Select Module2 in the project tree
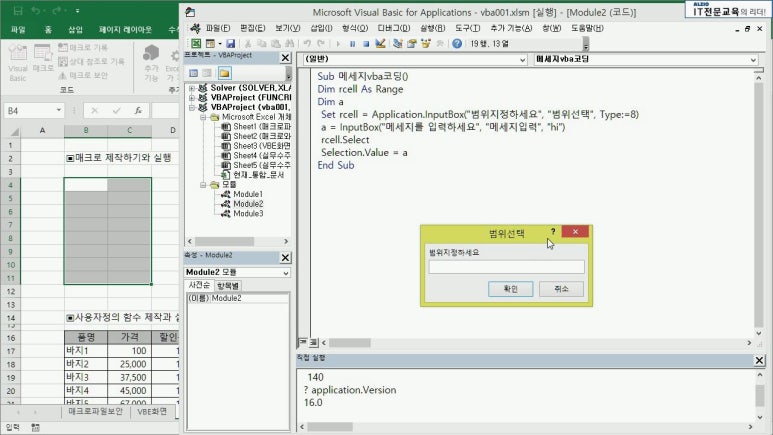 click(x=243, y=204)
